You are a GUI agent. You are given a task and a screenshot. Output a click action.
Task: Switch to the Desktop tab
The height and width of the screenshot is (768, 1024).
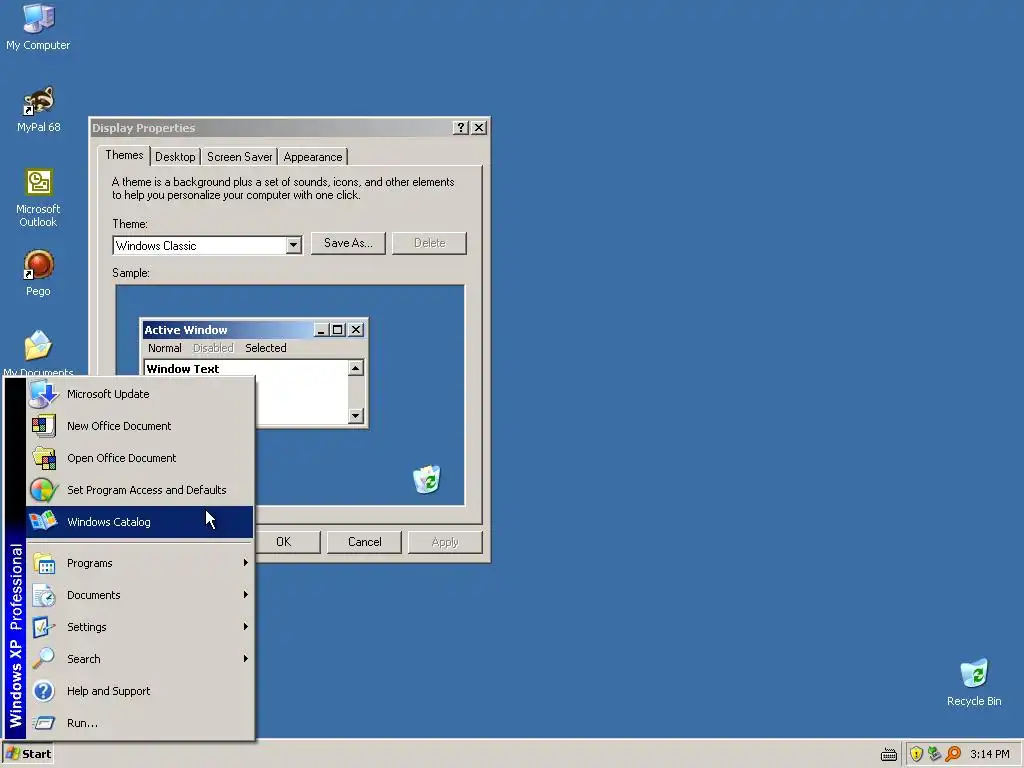tap(175, 157)
